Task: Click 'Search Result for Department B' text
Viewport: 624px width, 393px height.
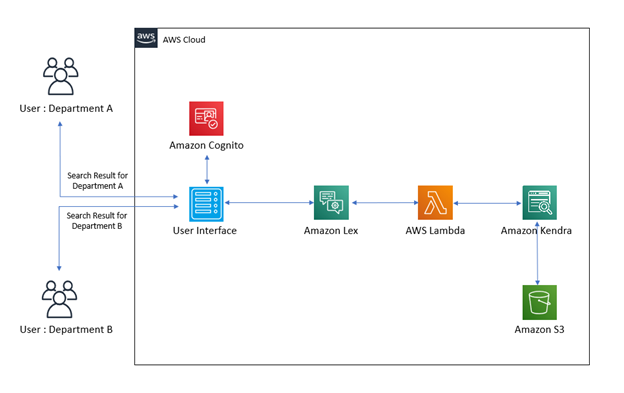Action: (x=97, y=221)
